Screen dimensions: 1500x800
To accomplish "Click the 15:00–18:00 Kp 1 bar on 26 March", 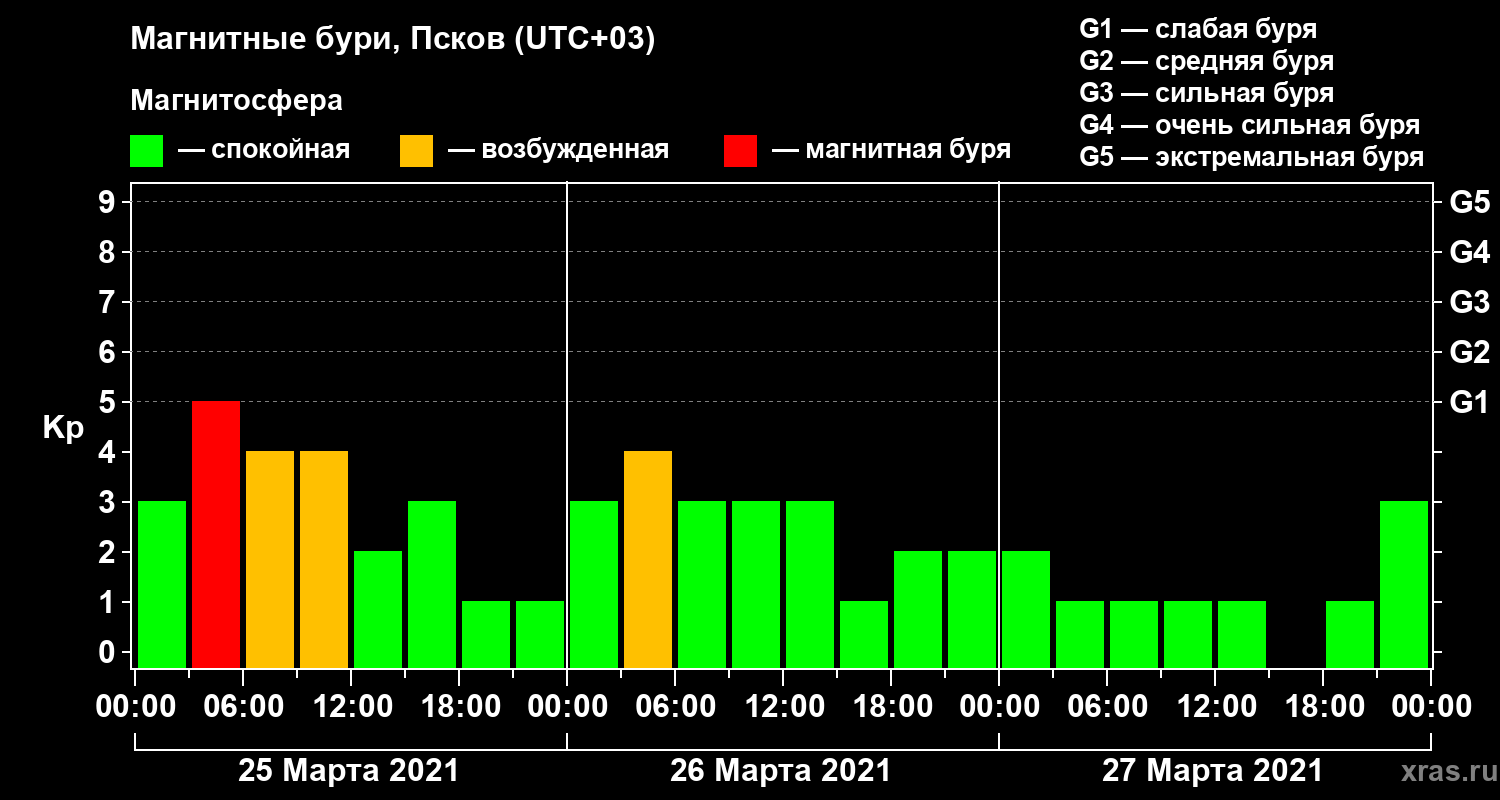I will click(864, 634).
